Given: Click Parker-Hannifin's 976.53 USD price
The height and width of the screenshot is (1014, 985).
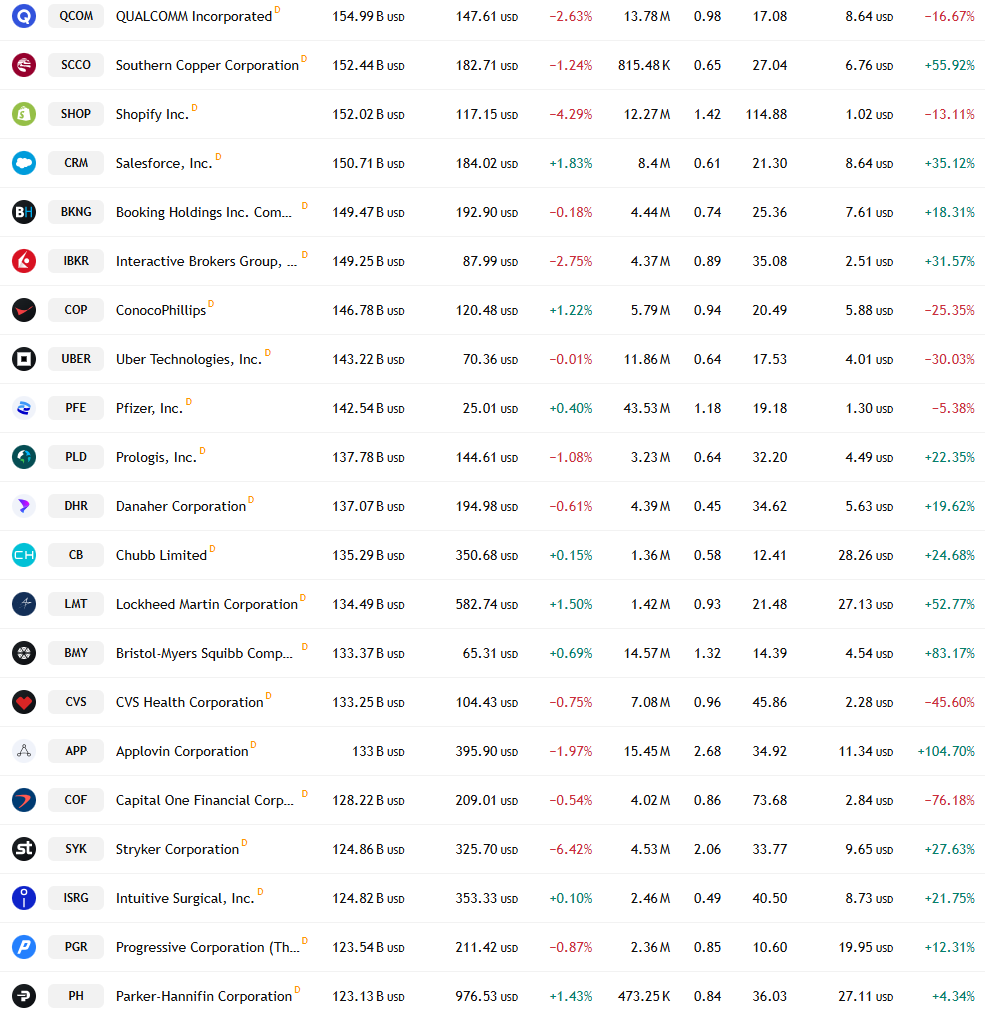Looking at the screenshot, I should tap(486, 997).
